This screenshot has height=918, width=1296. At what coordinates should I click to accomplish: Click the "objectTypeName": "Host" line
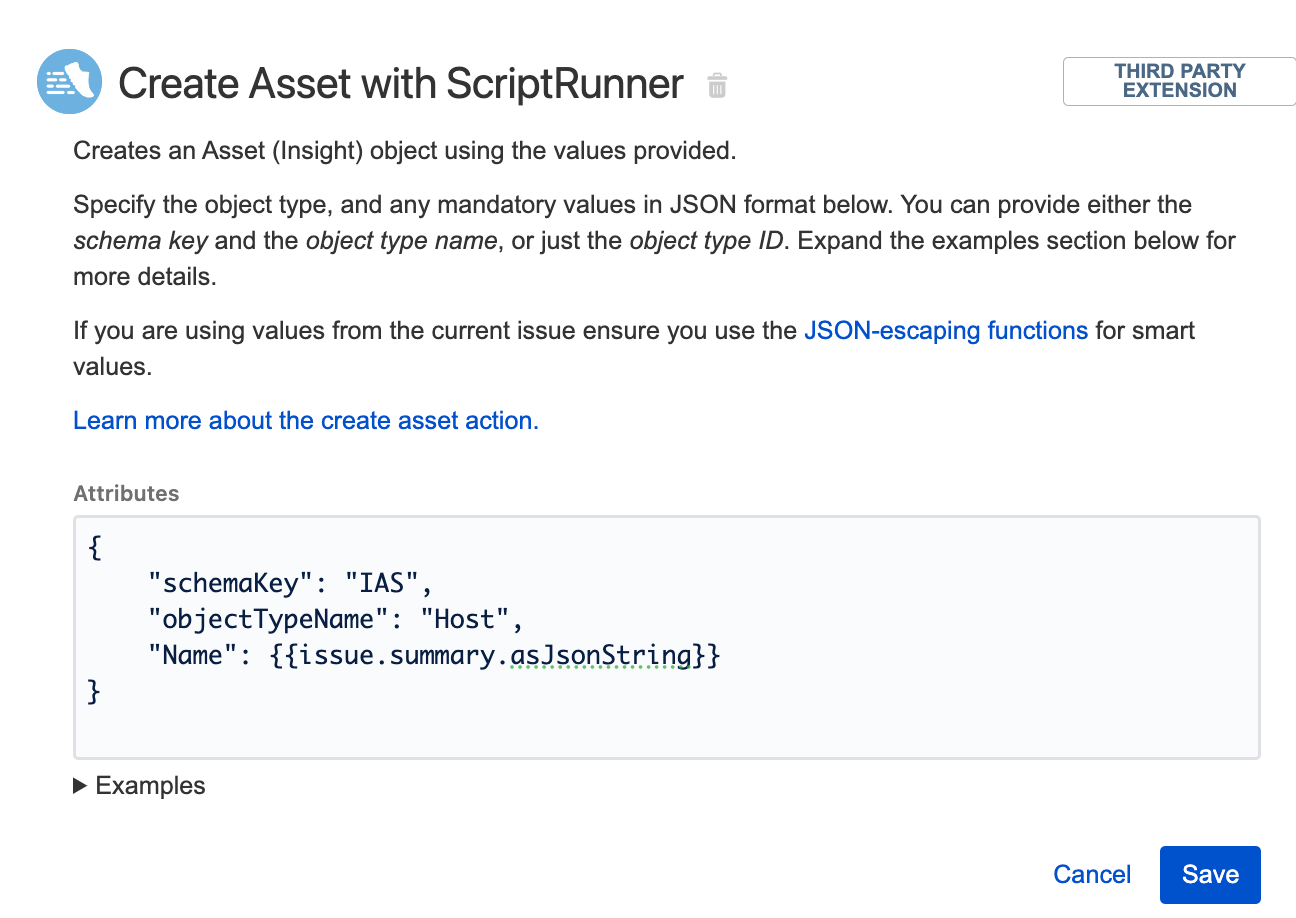[335, 620]
